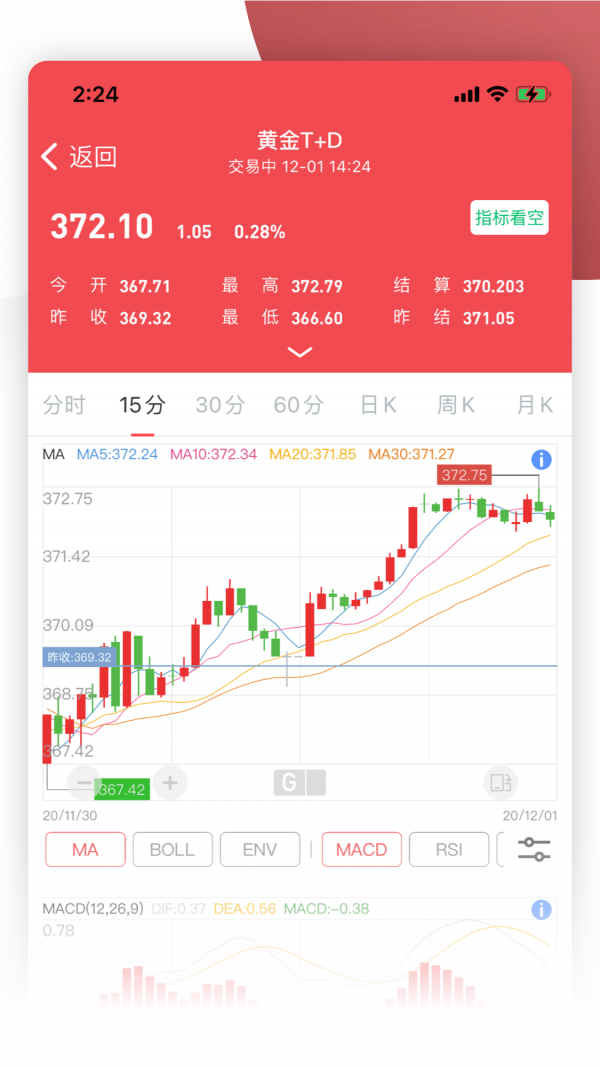Tap the zoom-out minus icon
Viewport: 600px width, 1067px height.
click(85, 783)
